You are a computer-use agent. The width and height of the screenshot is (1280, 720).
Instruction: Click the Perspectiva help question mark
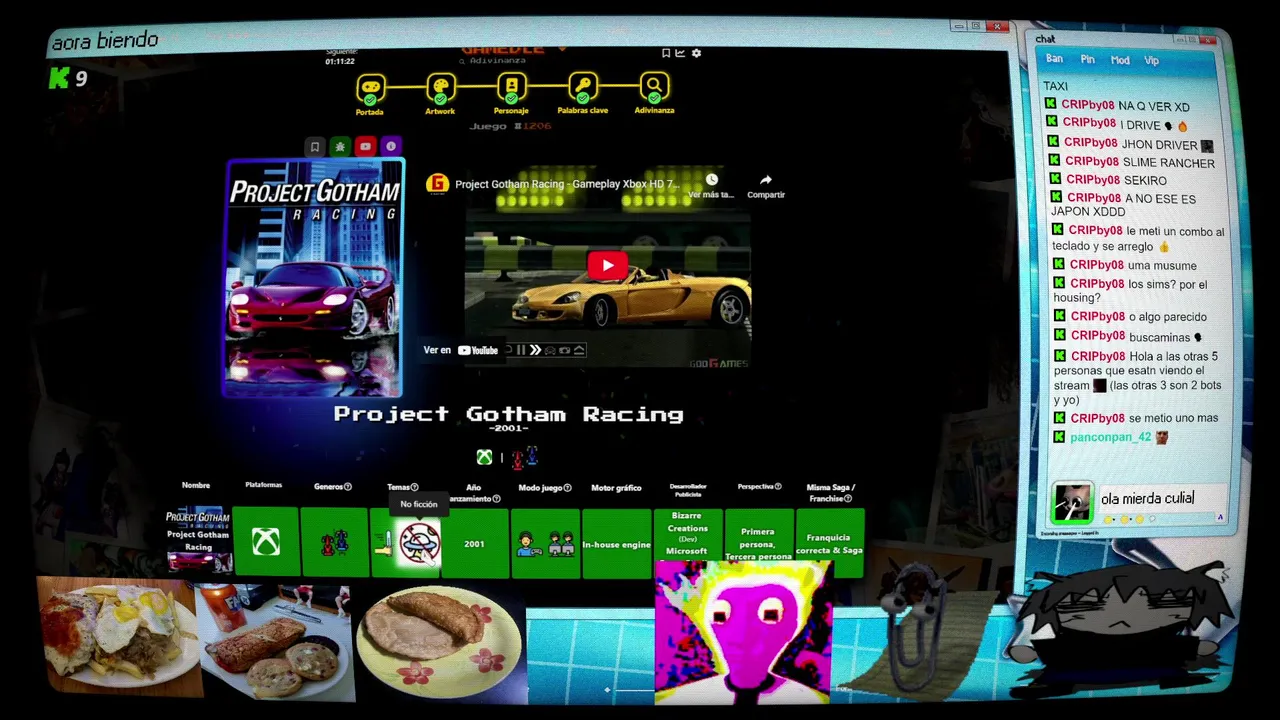[778, 487]
